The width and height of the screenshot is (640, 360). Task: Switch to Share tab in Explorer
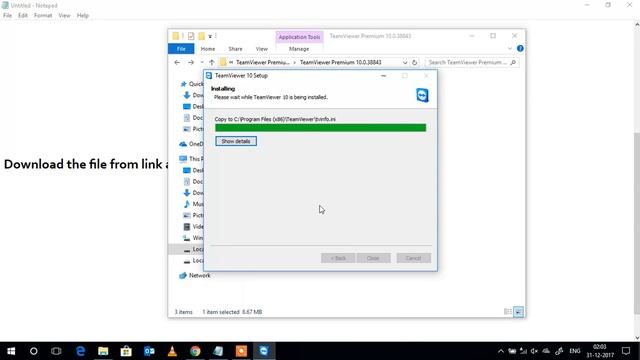235,49
